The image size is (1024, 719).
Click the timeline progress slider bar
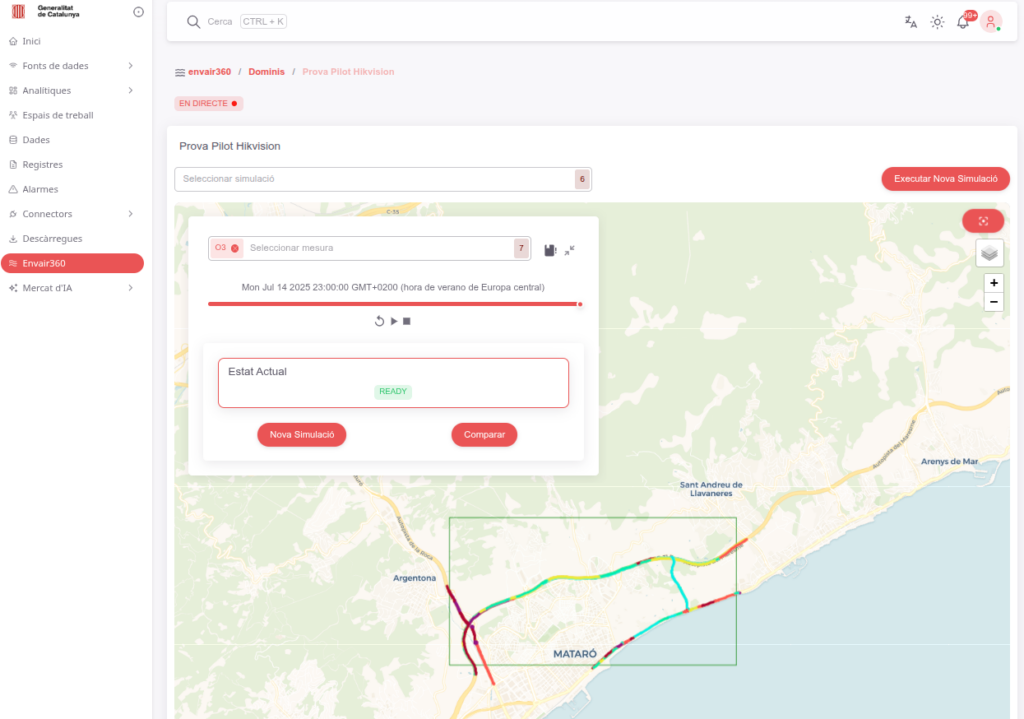(x=393, y=304)
